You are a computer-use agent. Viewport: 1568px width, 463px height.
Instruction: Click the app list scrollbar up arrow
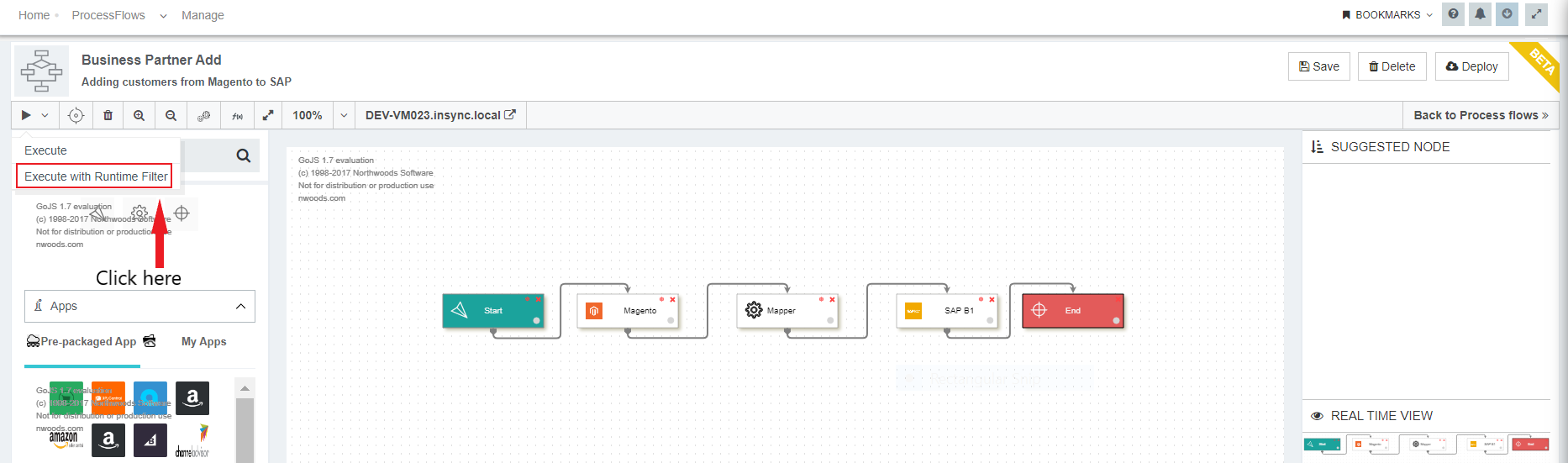coord(245,388)
